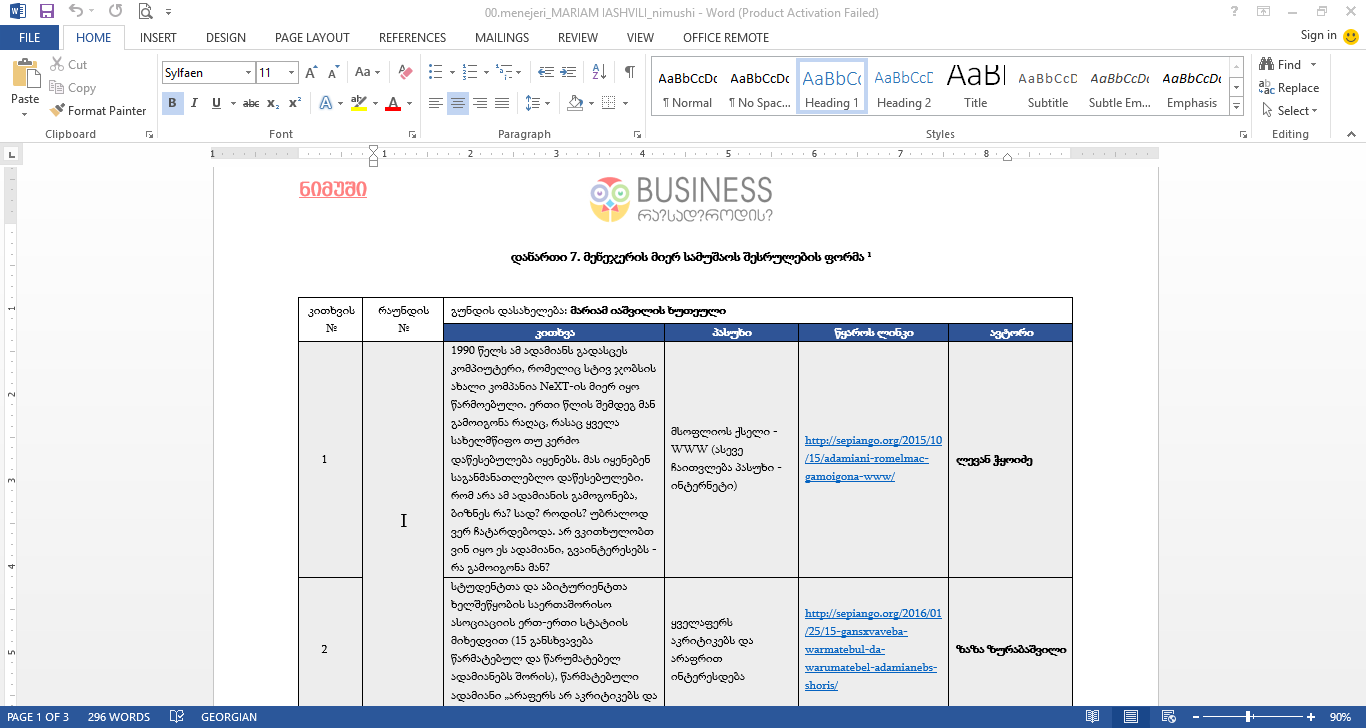Toggle Bold formatting off
The height and width of the screenshot is (728, 1366).
pyautogui.click(x=172, y=103)
